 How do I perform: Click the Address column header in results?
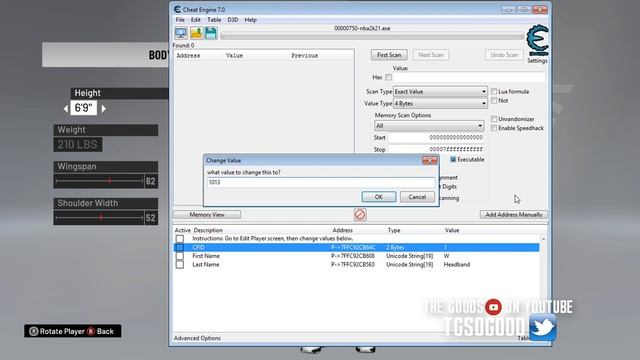point(188,56)
